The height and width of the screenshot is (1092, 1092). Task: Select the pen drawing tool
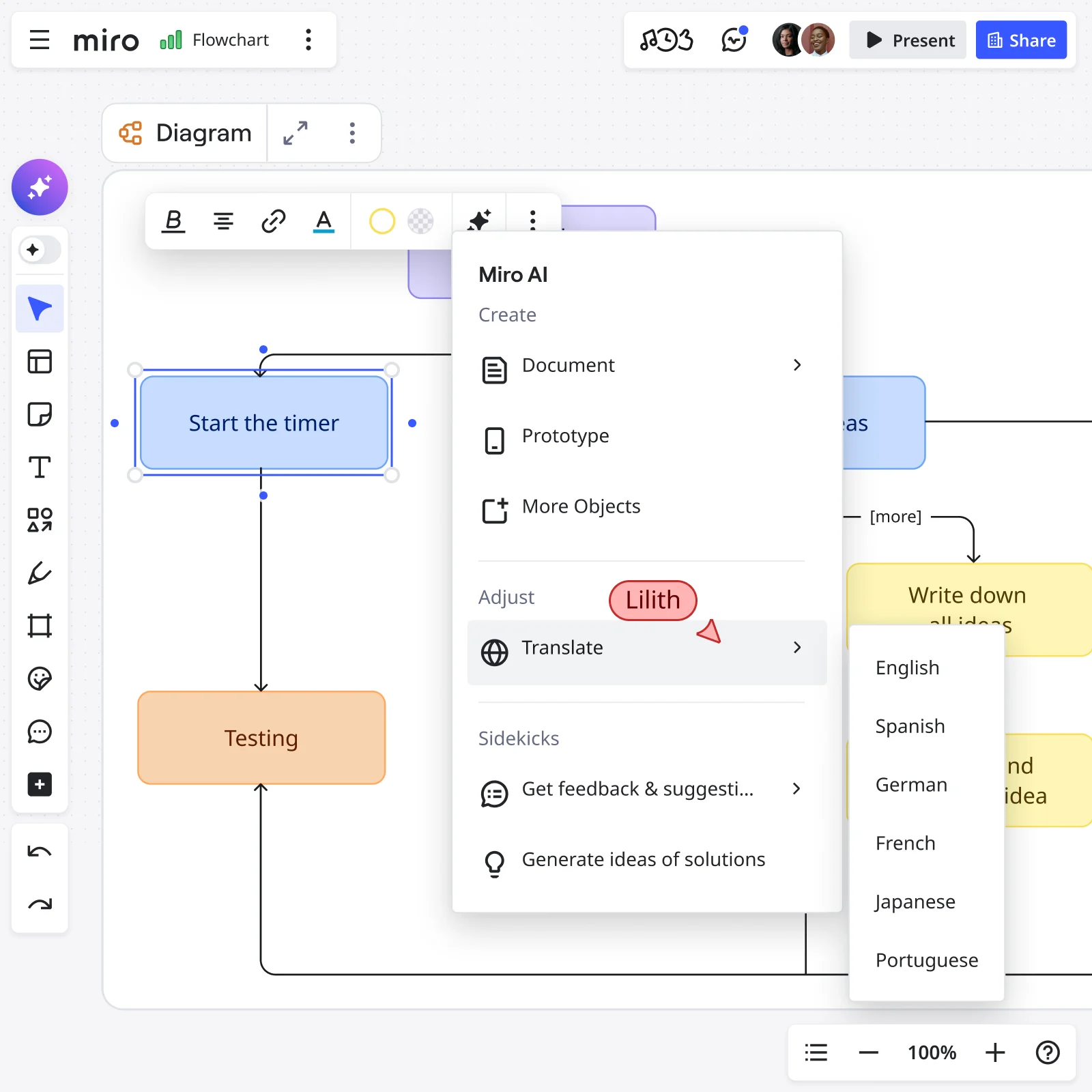click(x=39, y=573)
